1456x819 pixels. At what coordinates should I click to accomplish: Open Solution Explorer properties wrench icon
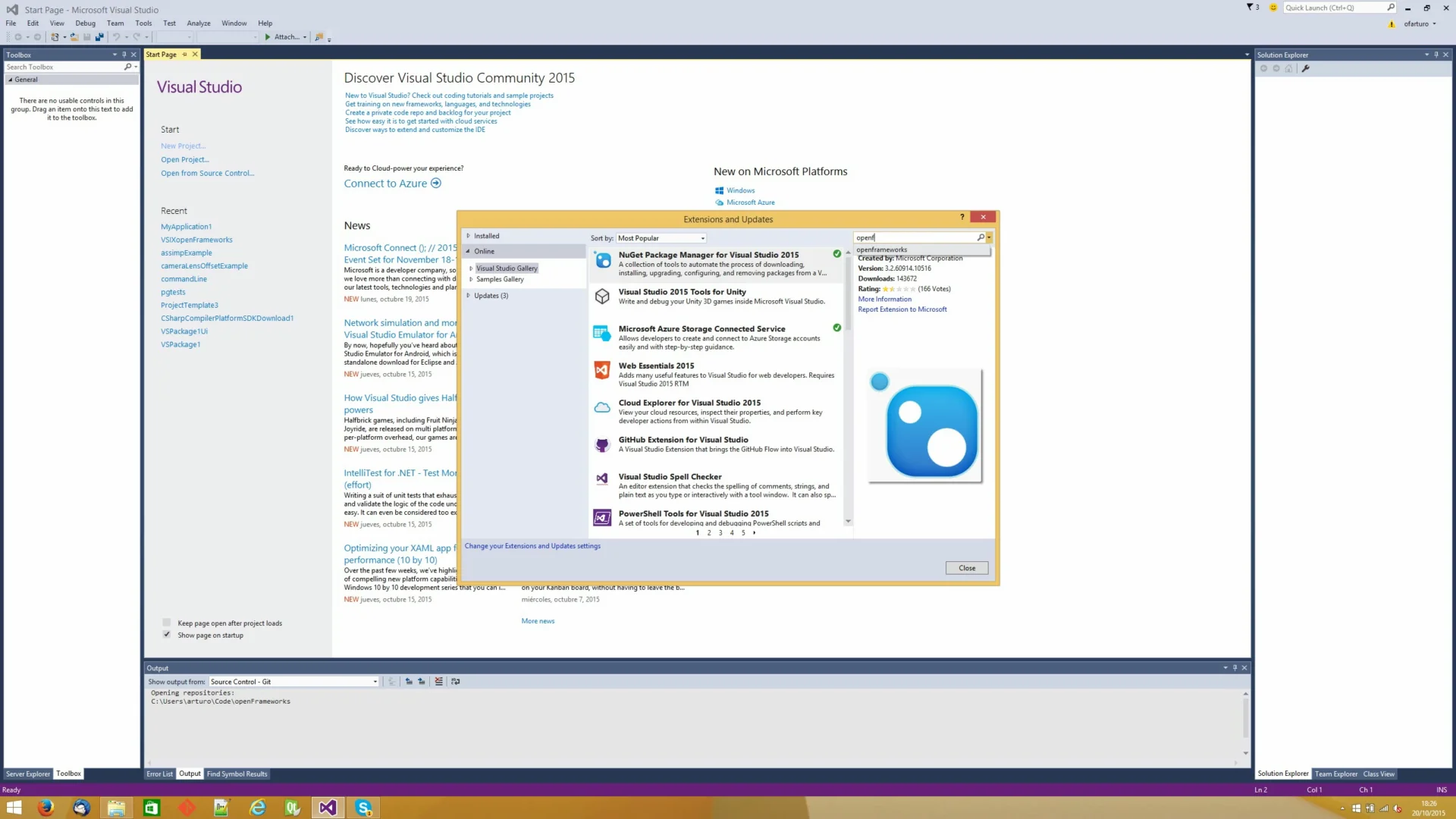point(1306,68)
